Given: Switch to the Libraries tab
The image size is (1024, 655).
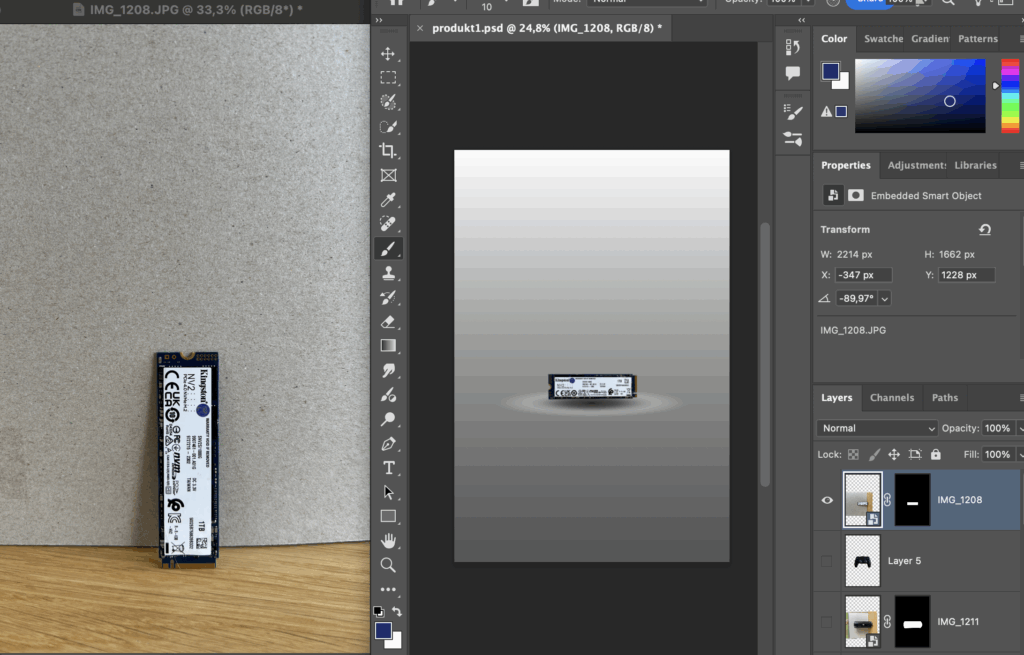Looking at the screenshot, I should pyautogui.click(x=975, y=165).
